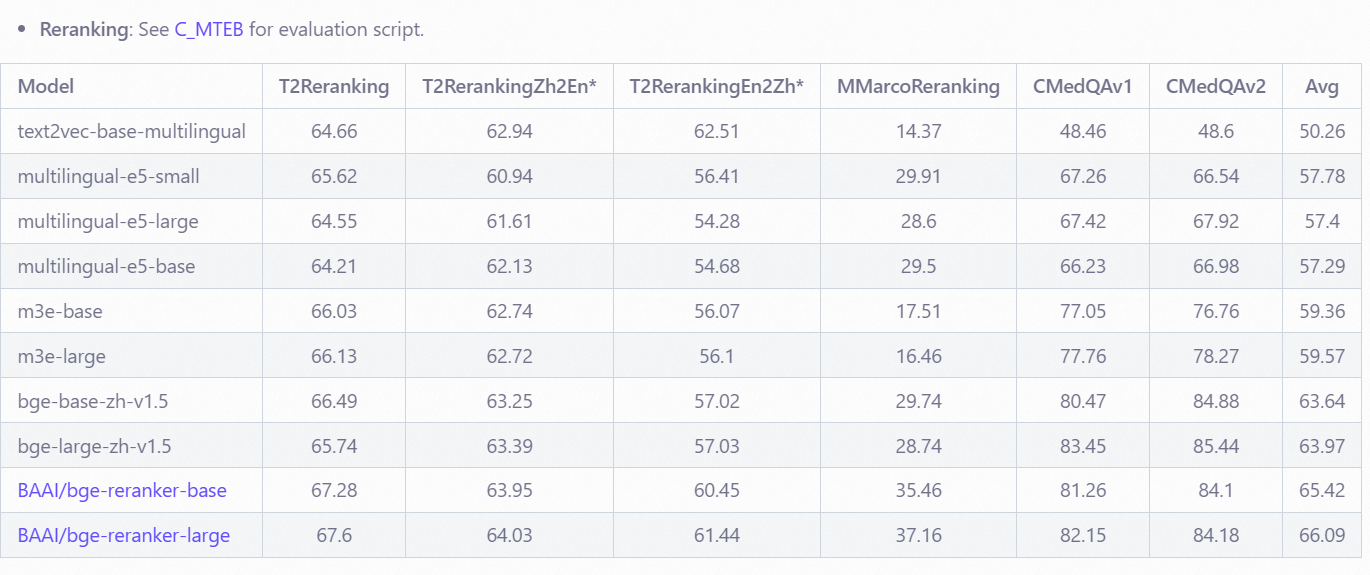
Task: Select the 85.44 CMedQAv2 score cell
Action: pyautogui.click(x=1216, y=446)
